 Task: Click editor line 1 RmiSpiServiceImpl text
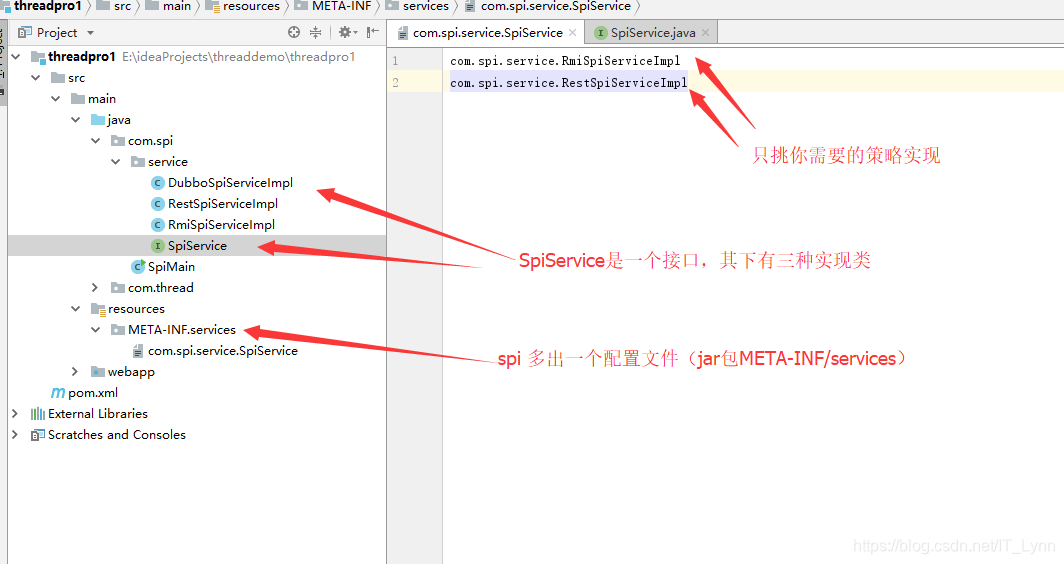[x=565, y=61]
